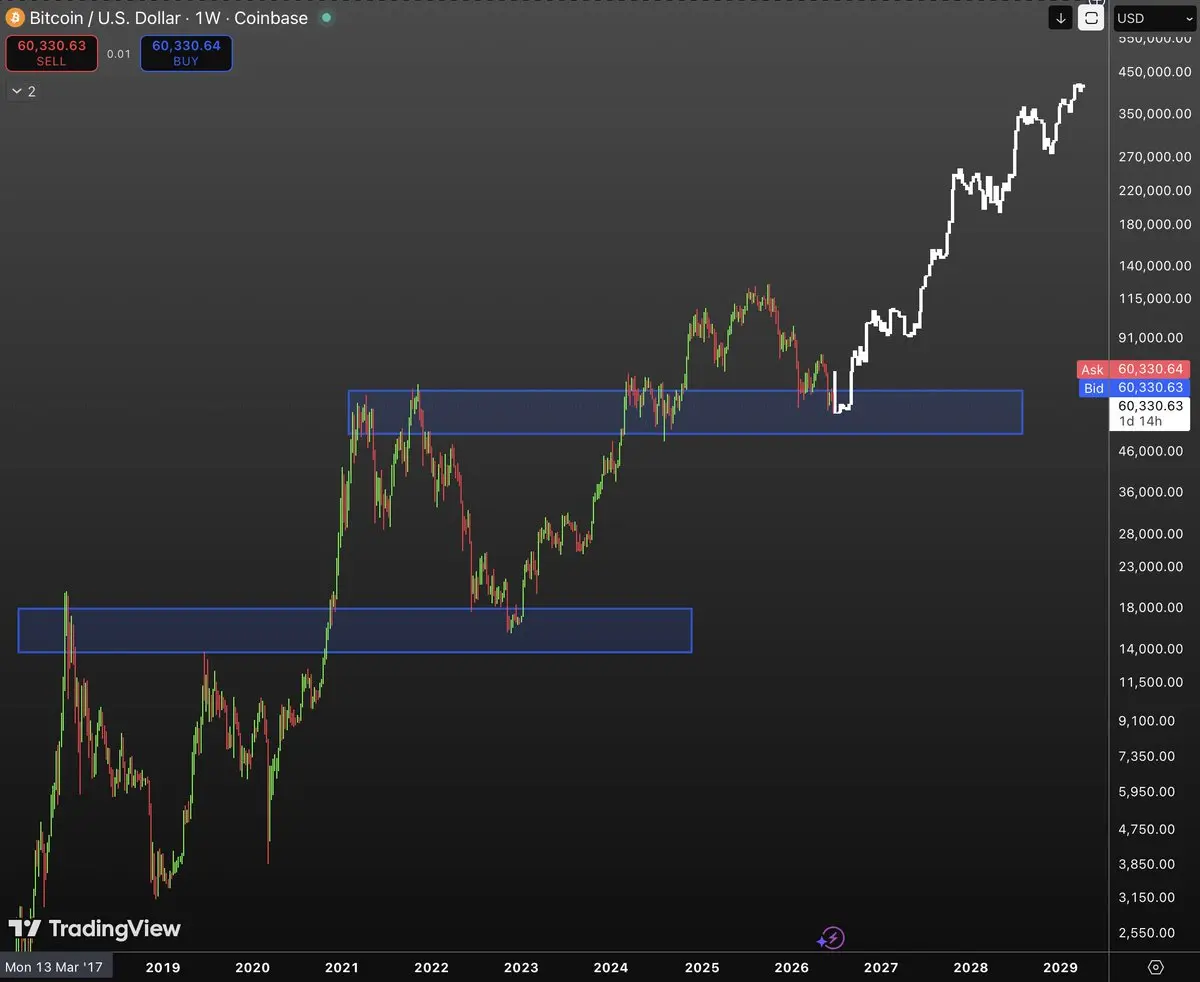1200x982 pixels.
Task: Click the Mon 13 Mar '17 date label
Action: [x=56, y=967]
